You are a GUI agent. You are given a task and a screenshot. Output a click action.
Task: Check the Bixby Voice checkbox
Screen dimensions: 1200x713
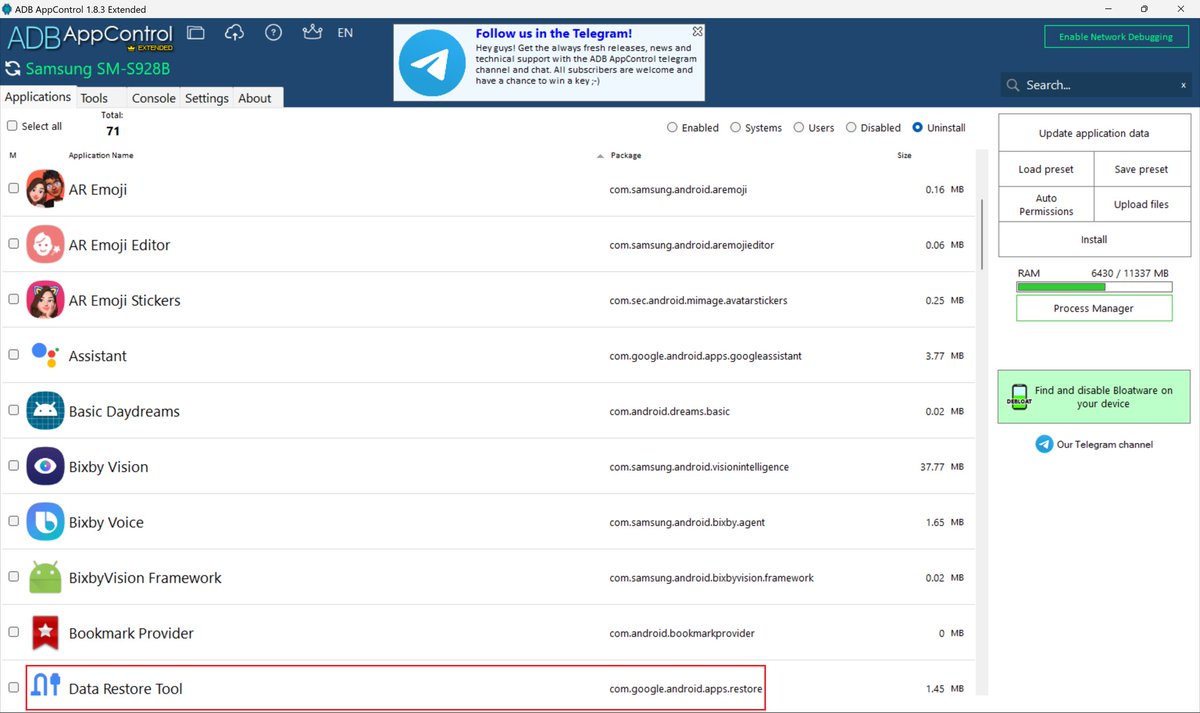pos(13,521)
